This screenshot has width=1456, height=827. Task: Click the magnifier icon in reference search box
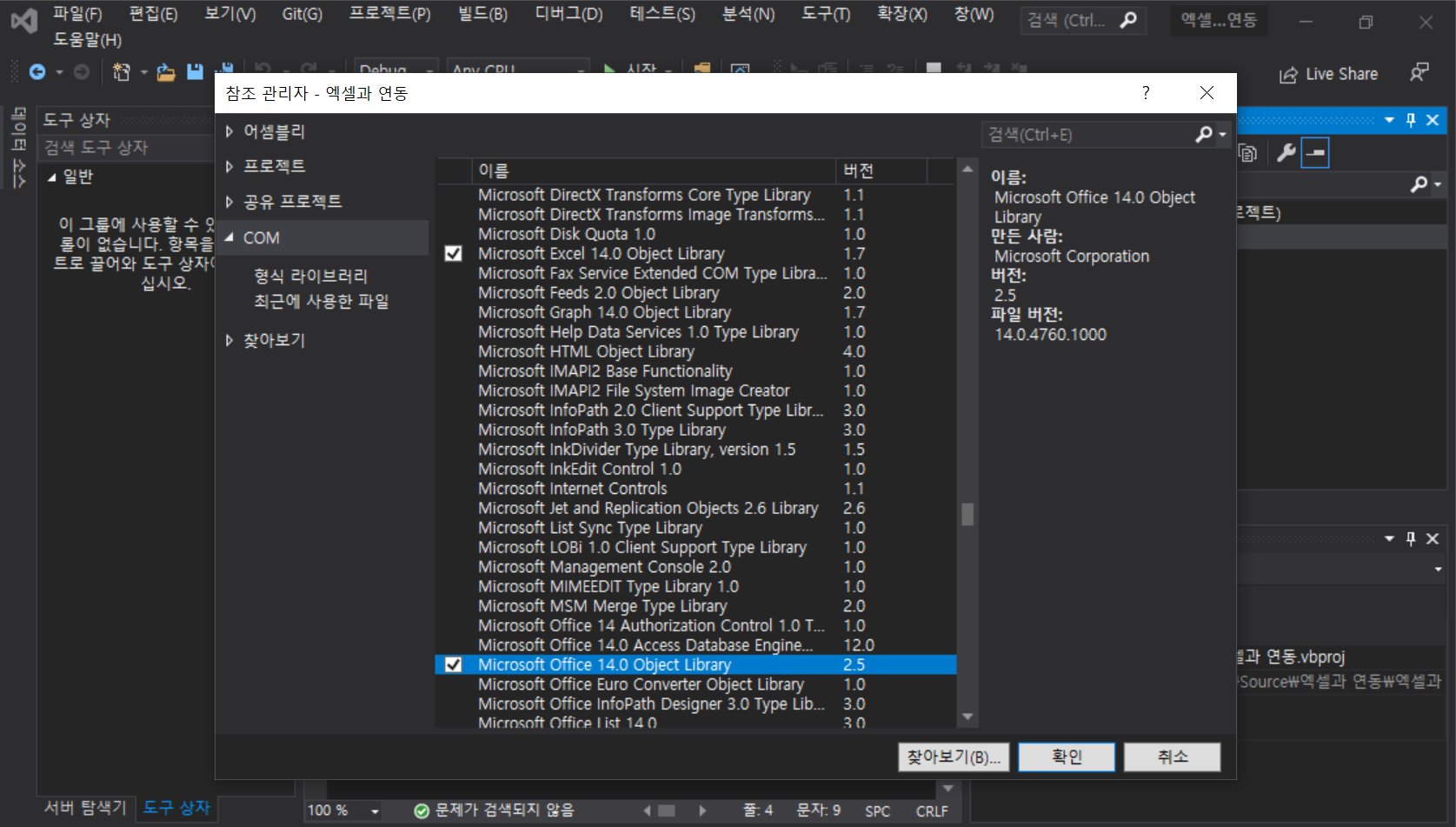1204,134
